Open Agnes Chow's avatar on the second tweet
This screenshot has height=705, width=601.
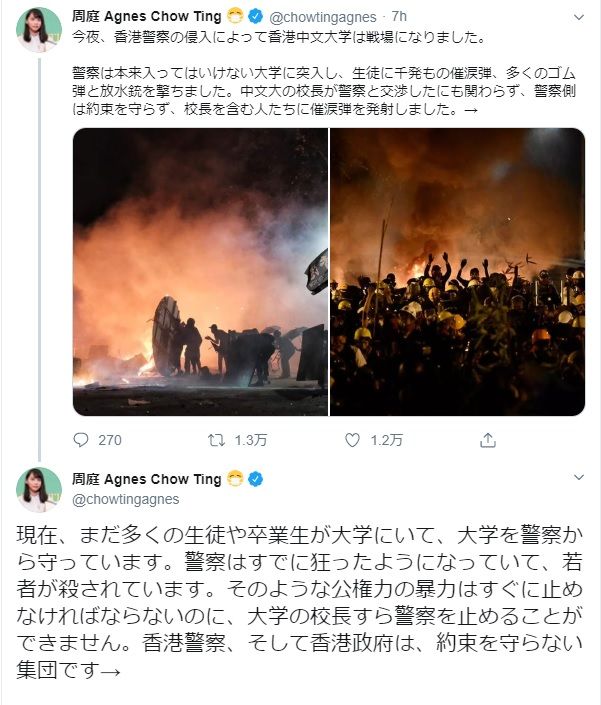tap(39, 489)
